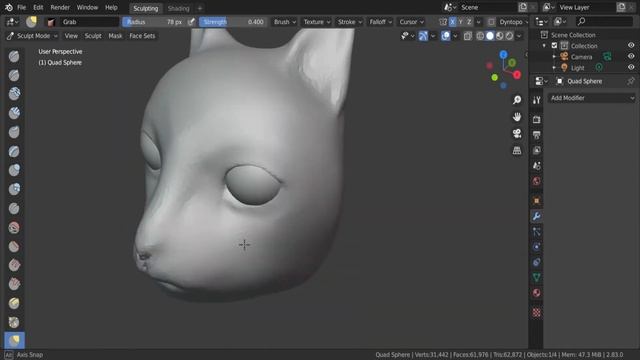The height and width of the screenshot is (360, 640).
Task: Select the Inflate brush tool
Action: point(14,170)
